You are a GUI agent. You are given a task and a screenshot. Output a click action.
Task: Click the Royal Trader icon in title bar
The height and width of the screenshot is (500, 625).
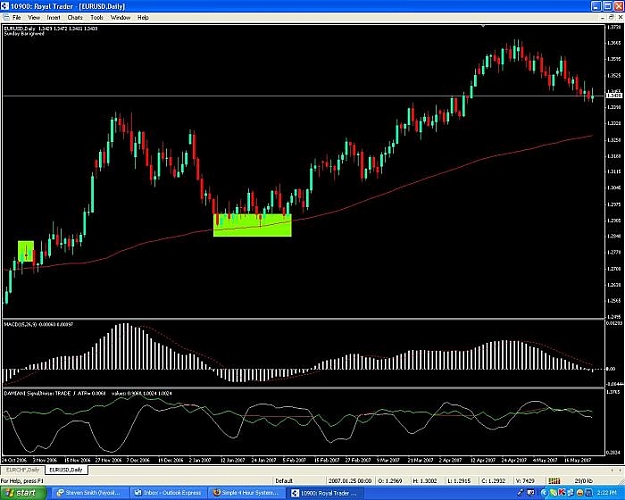coord(5,6)
